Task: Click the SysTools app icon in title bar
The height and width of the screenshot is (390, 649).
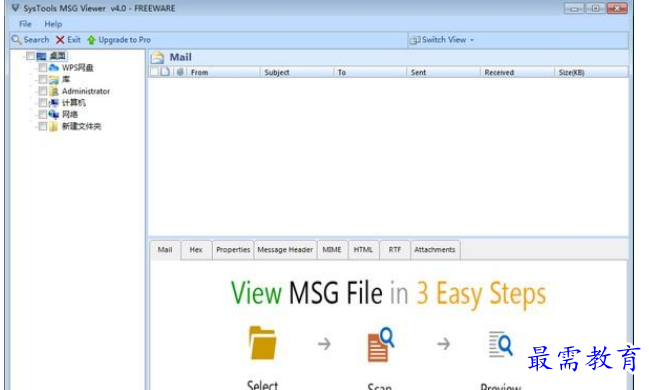Action: (15, 8)
